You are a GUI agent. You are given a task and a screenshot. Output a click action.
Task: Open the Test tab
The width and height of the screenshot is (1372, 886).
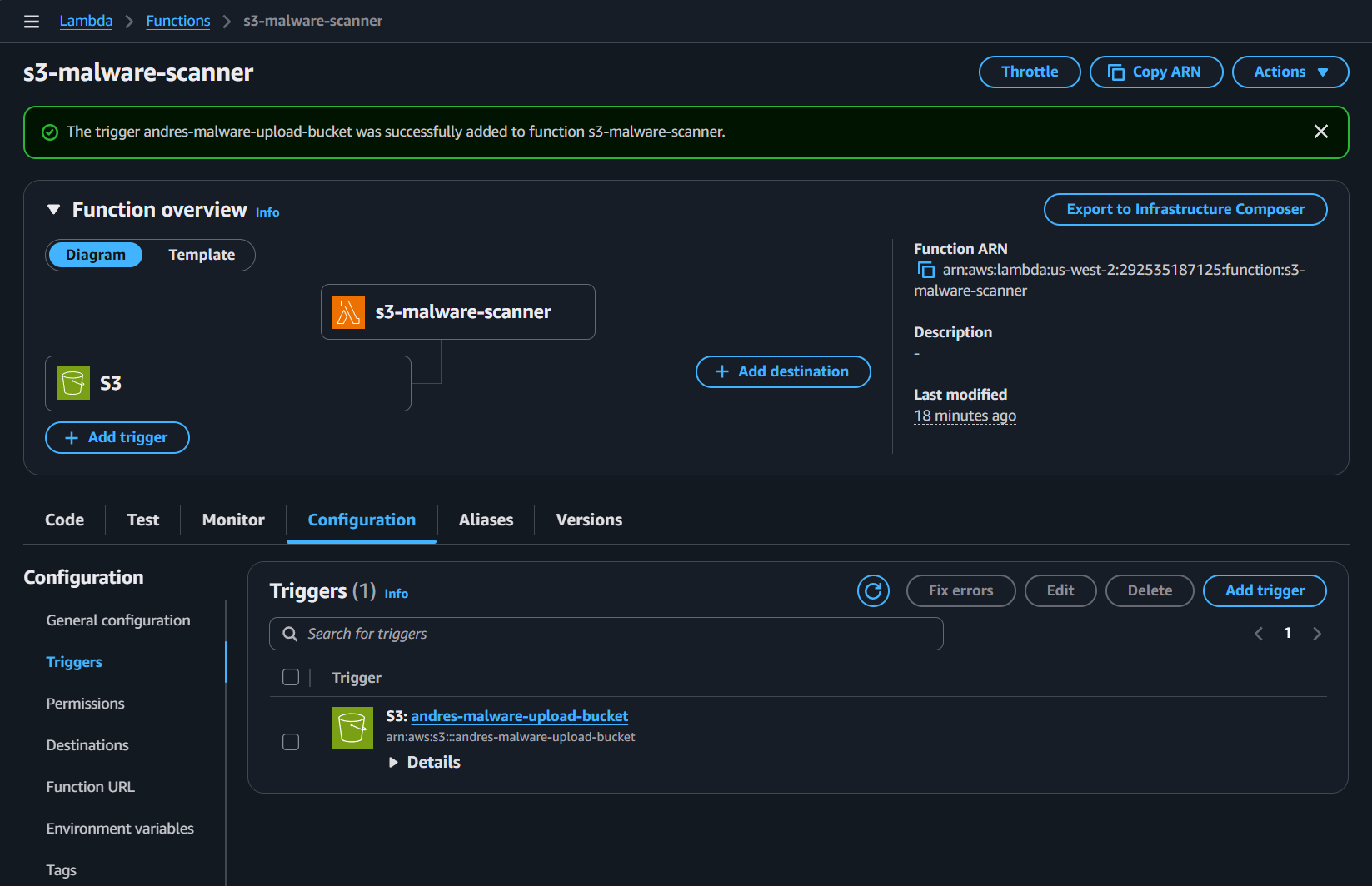click(x=143, y=520)
